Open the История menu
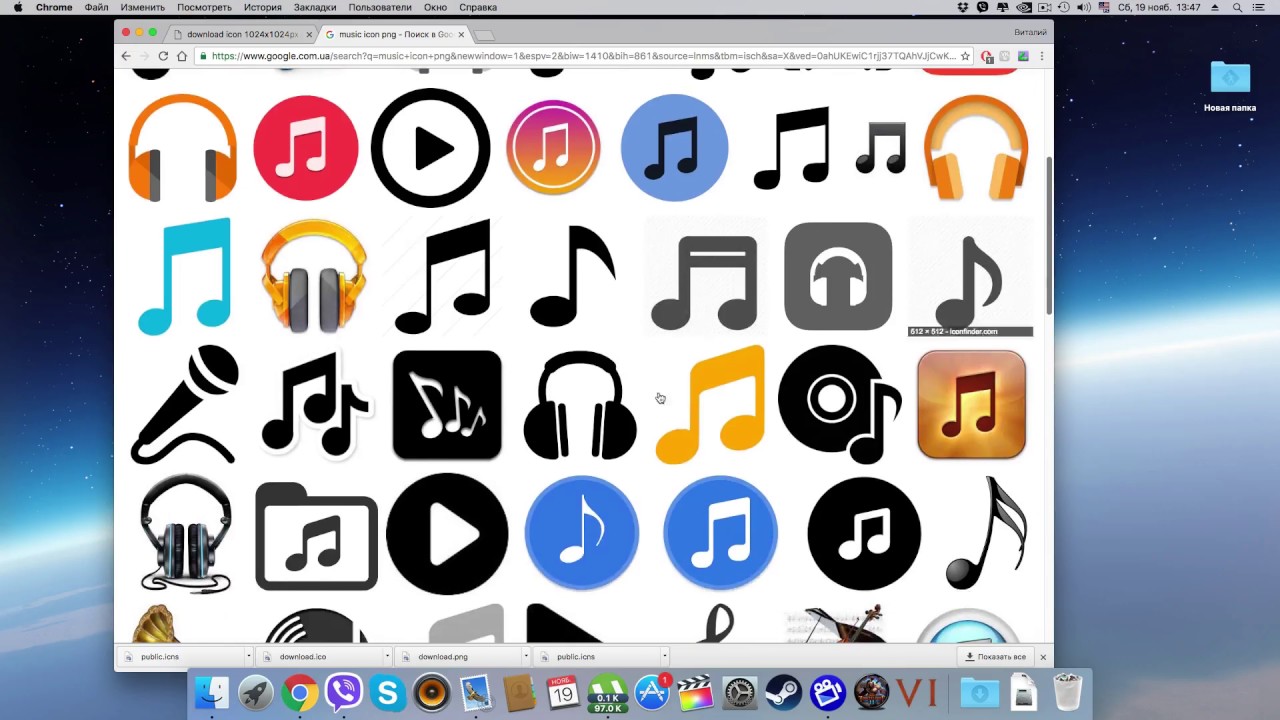1280x720 pixels. click(263, 7)
